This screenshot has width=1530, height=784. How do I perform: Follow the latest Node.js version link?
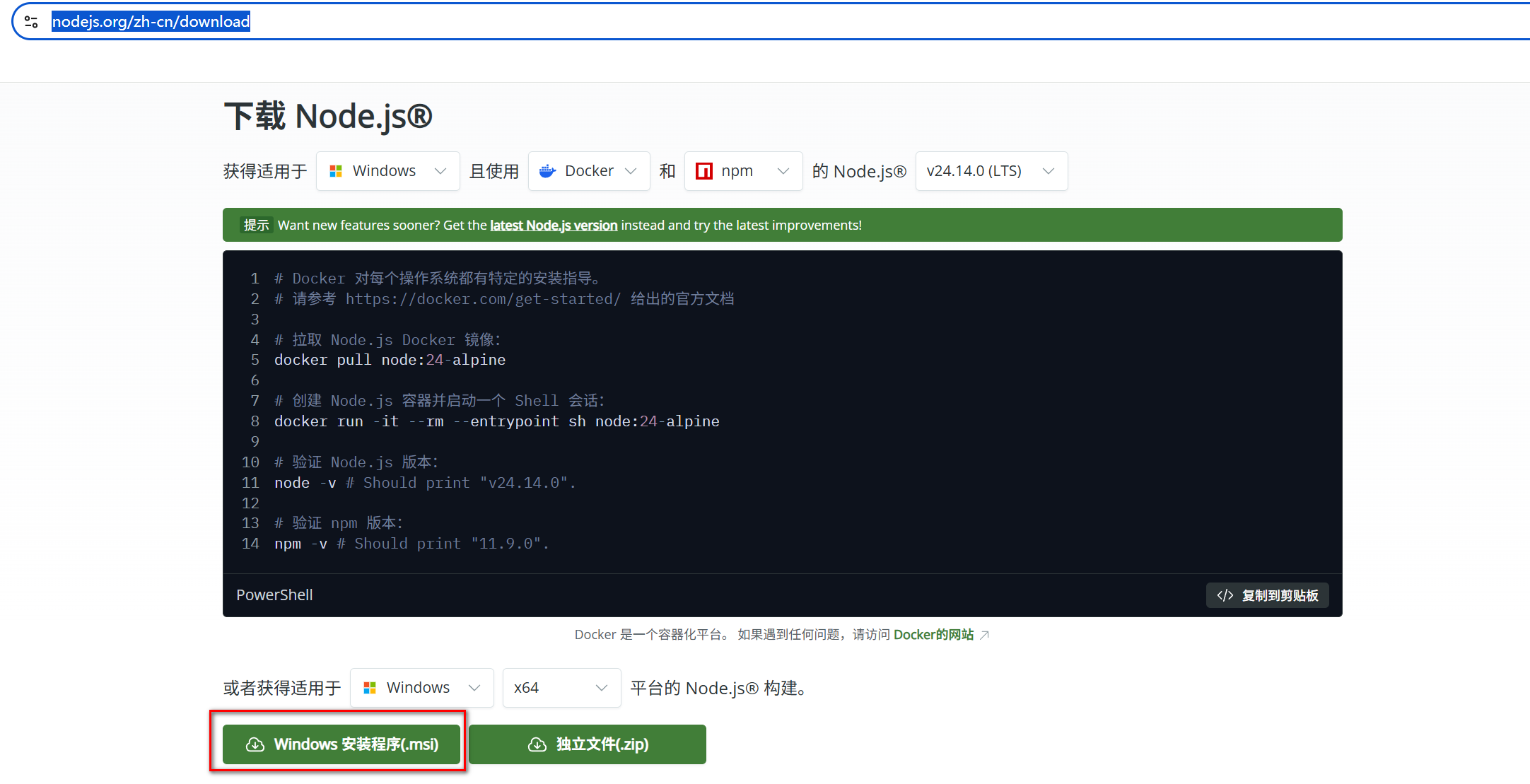[x=554, y=226]
